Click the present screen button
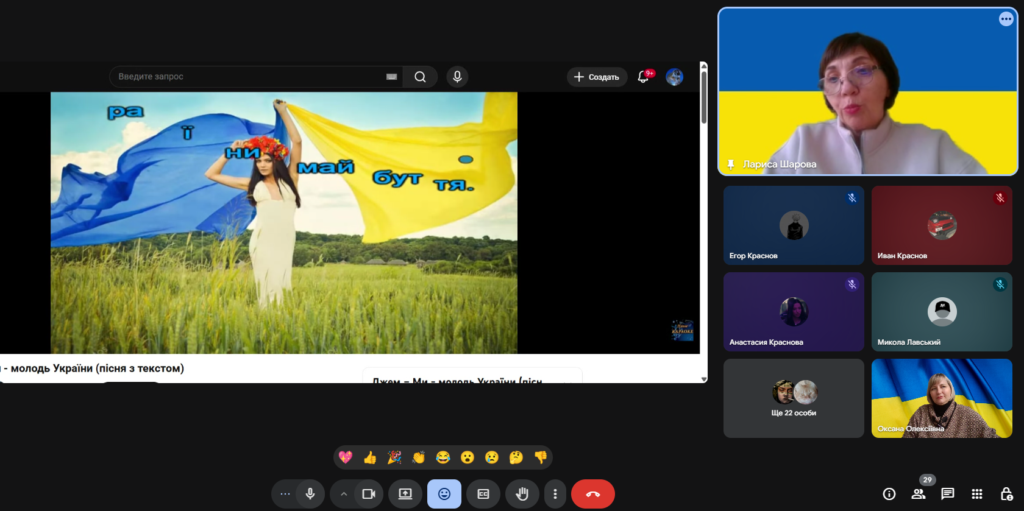Image resolution: width=1024 pixels, height=511 pixels. (x=405, y=494)
